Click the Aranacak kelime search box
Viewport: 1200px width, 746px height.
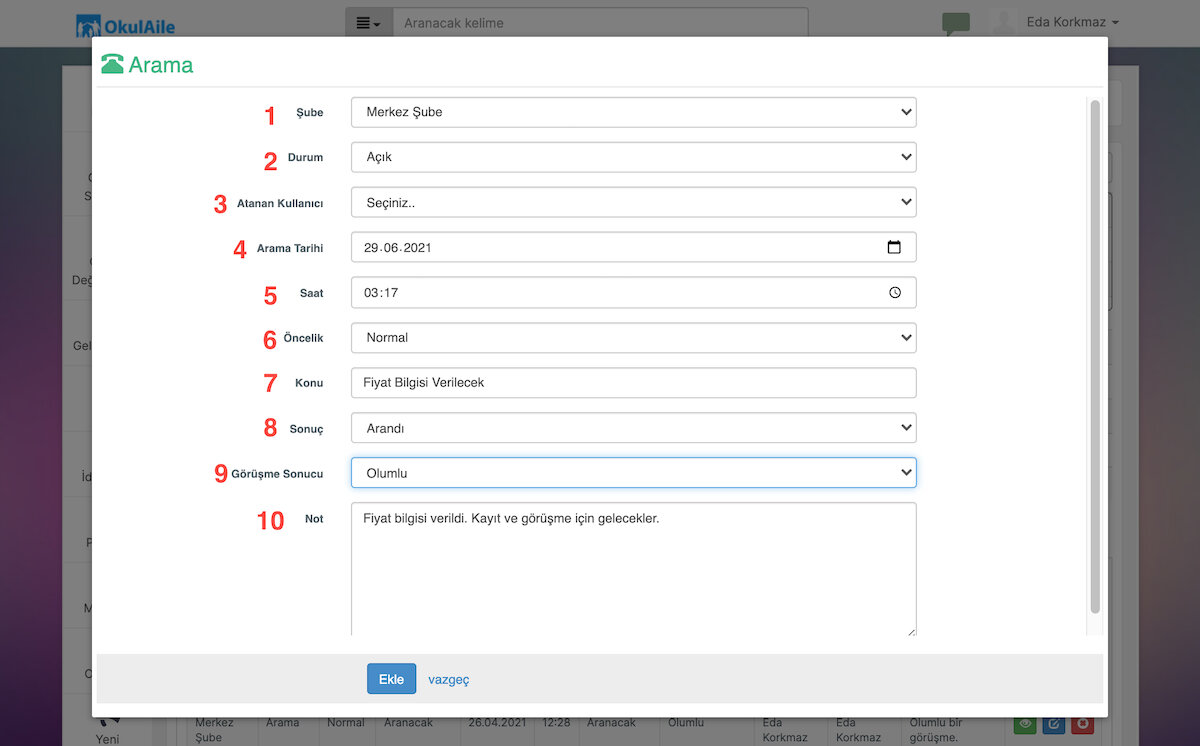click(x=600, y=23)
